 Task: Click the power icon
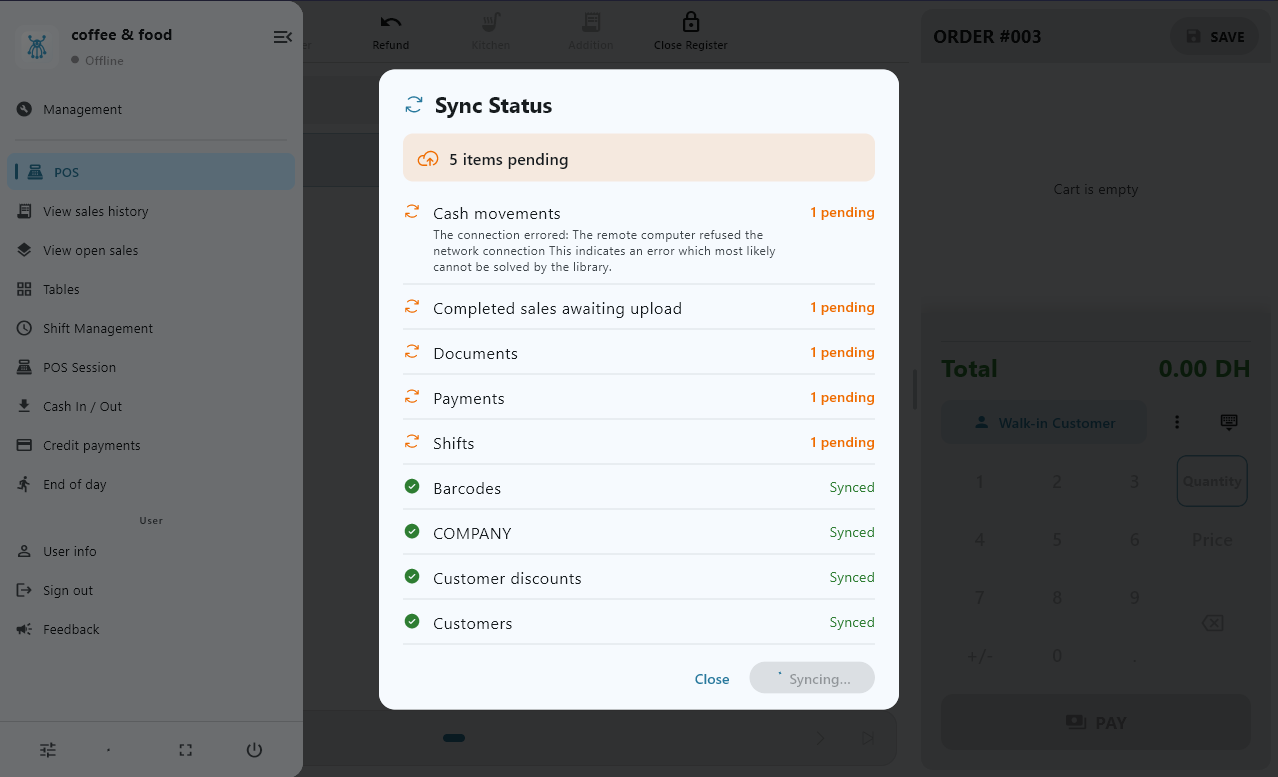254,750
